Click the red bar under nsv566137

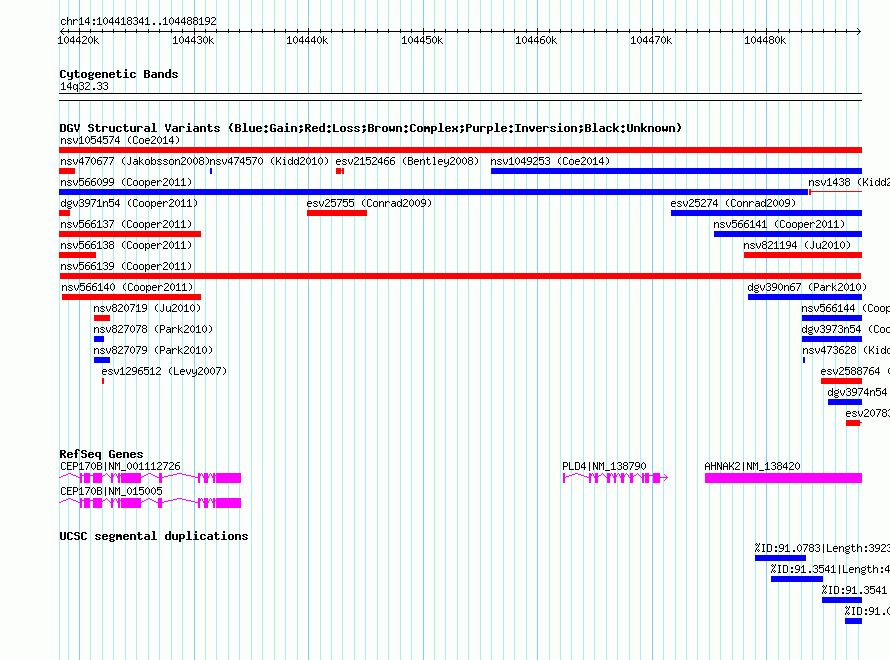point(130,234)
